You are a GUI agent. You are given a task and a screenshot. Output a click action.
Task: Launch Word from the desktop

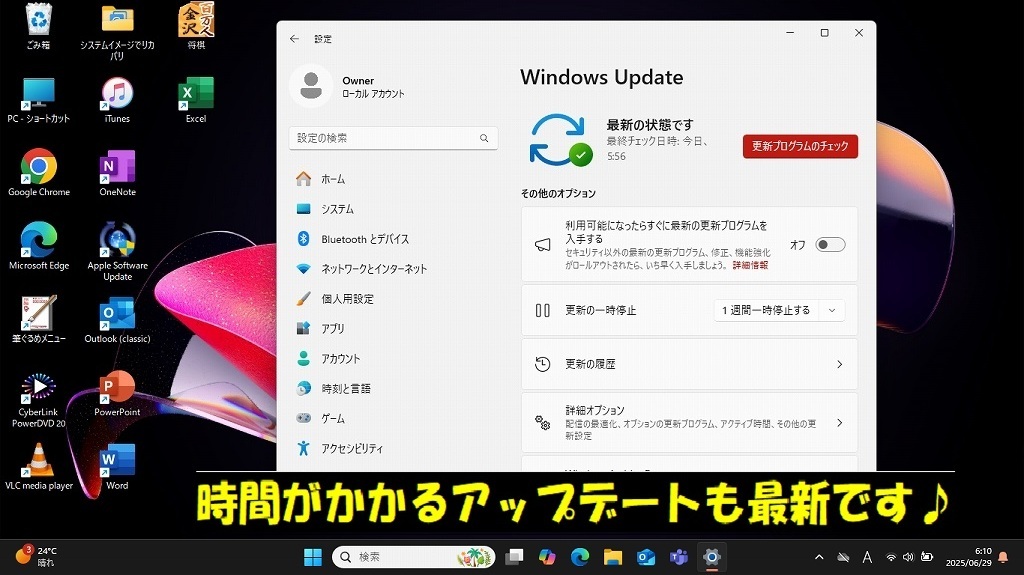coord(118,467)
